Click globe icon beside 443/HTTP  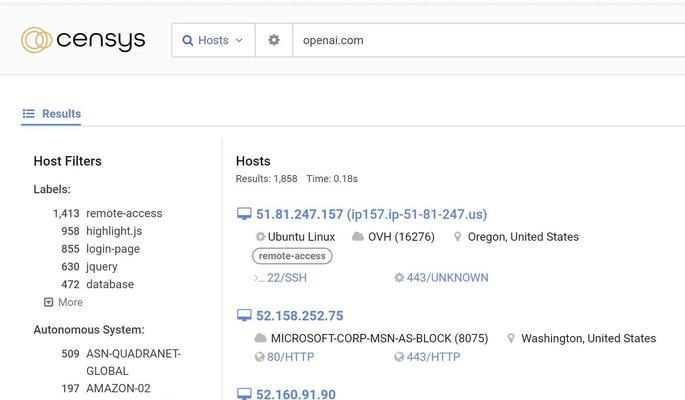pyautogui.click(x=399, y=357)
